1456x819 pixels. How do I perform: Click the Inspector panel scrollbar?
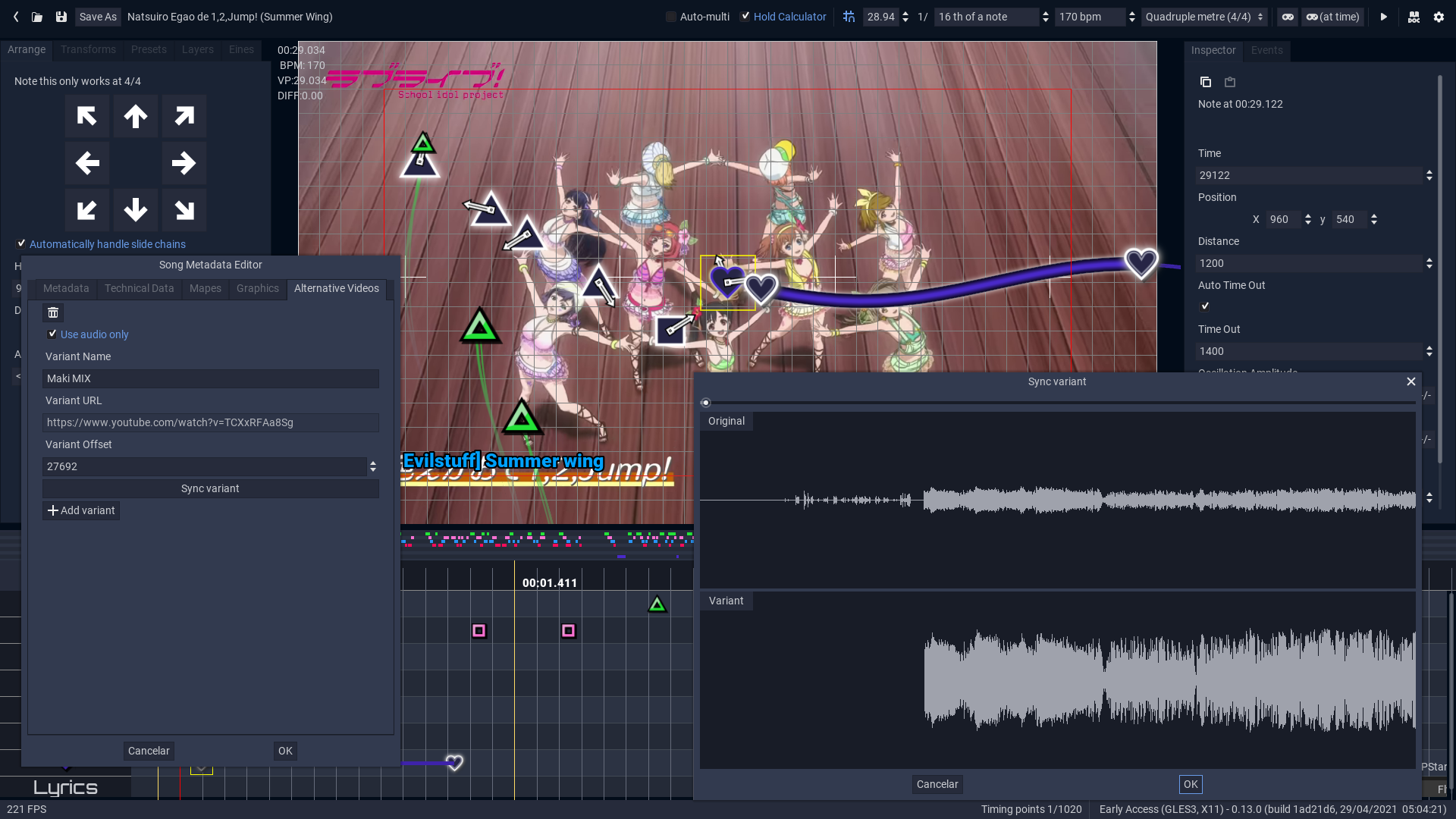point(1440,269)
